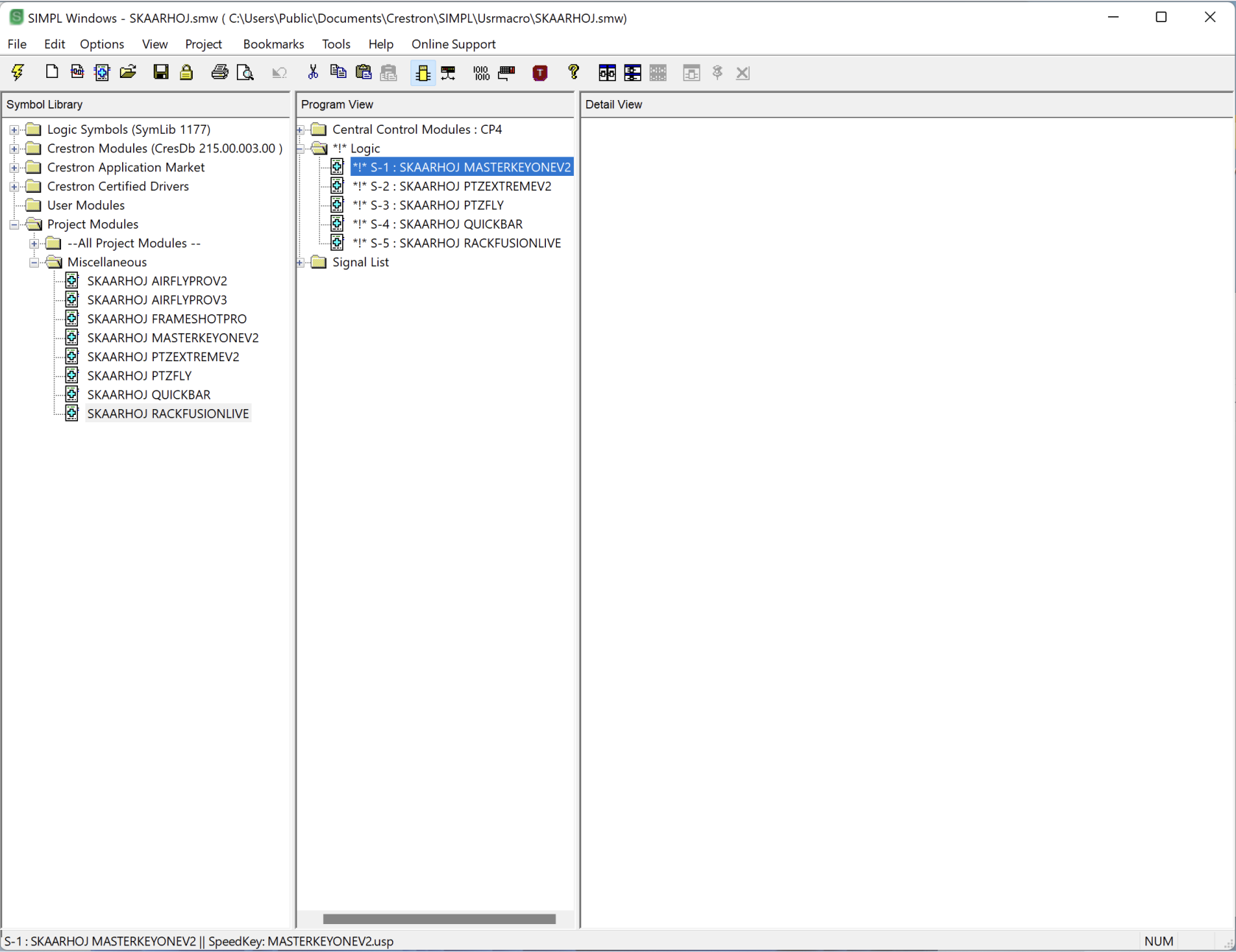Click the network device toolbar icon
The image size is (1236, 952).
click(x=448, y=72)
